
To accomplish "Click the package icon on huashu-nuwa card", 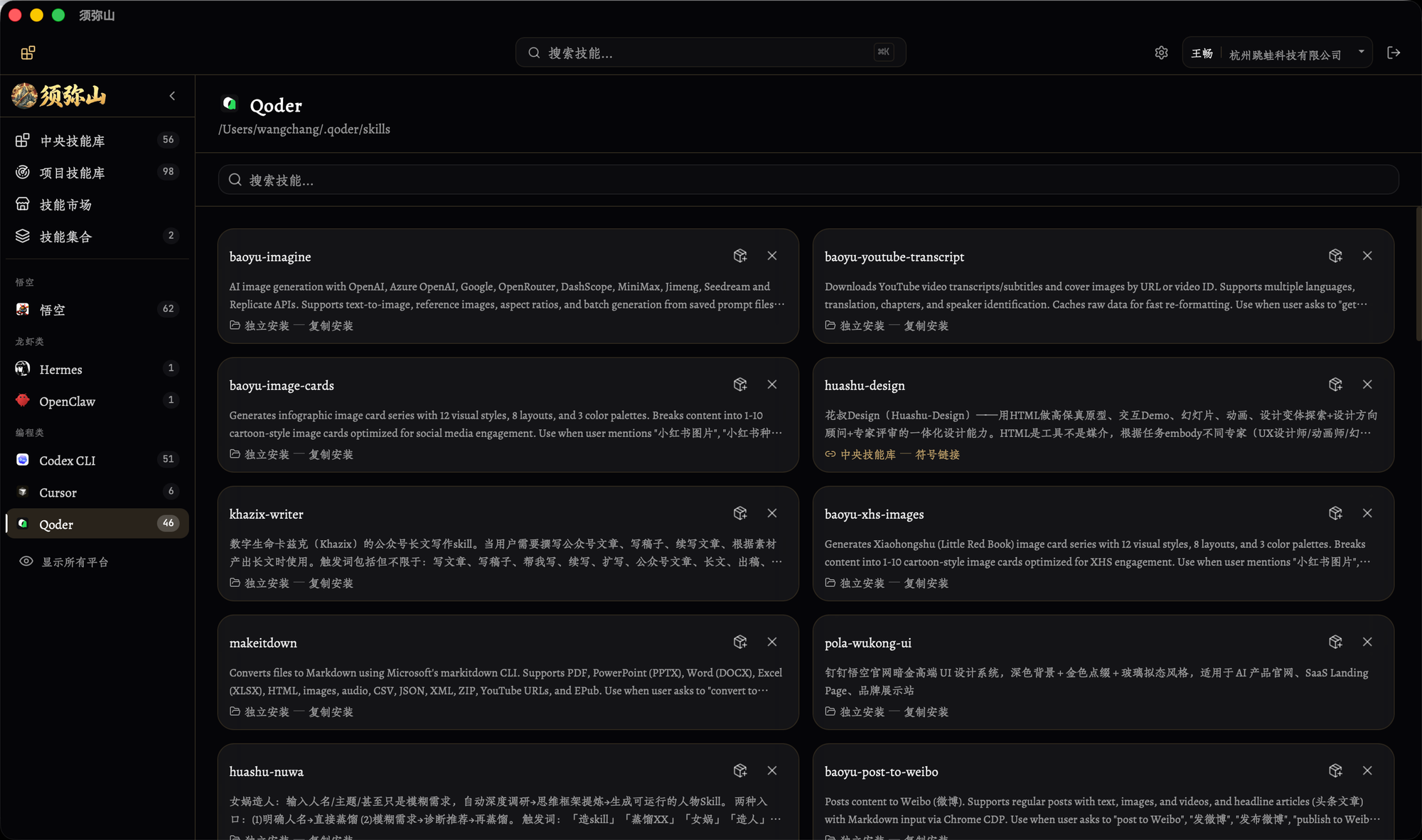I will click(x=740, y=770).
